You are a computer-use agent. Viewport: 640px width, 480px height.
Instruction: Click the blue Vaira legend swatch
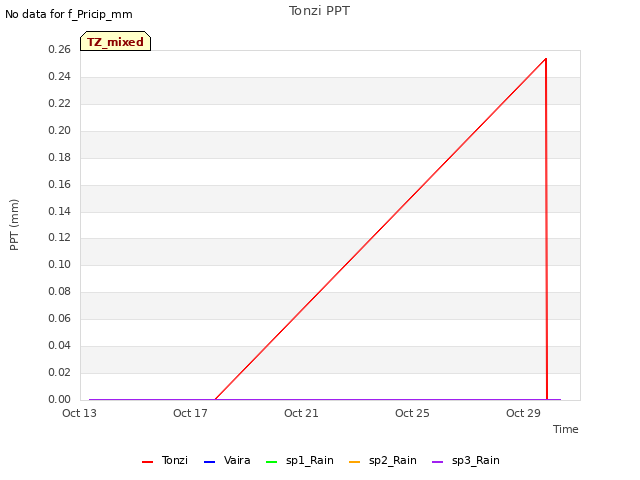point(209,462)
